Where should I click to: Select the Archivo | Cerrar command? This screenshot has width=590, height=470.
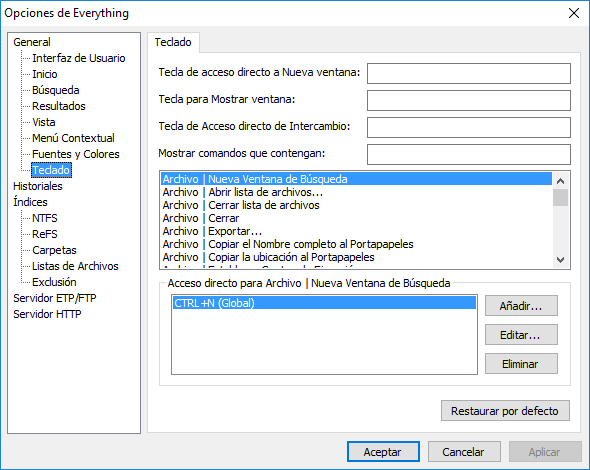[x=356, y=218]
